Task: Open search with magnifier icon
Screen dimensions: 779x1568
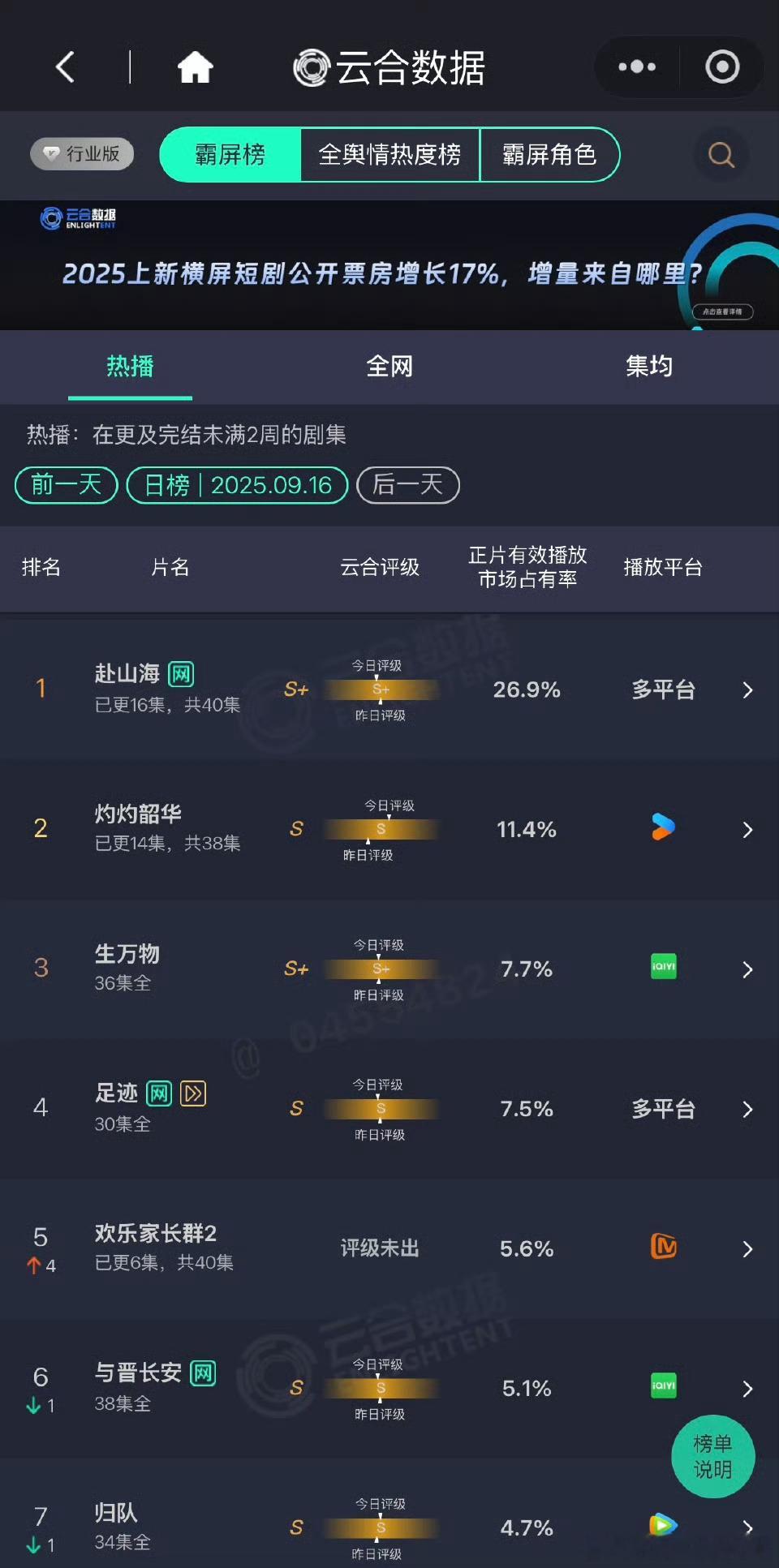Action: pyautogui.click(x=721, y=154)
